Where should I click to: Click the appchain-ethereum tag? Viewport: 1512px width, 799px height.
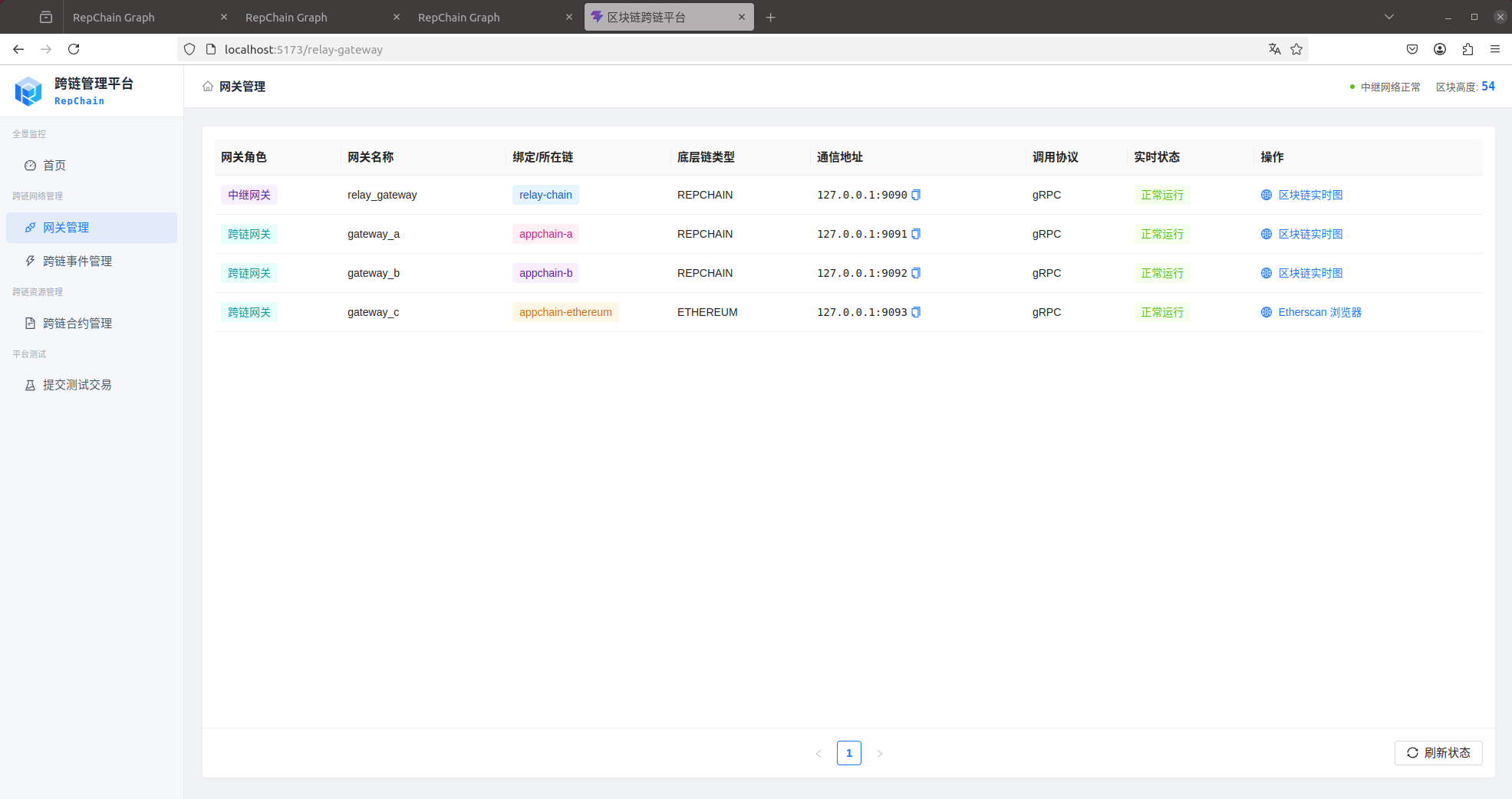pyautogui.click(x=565, y=312)
